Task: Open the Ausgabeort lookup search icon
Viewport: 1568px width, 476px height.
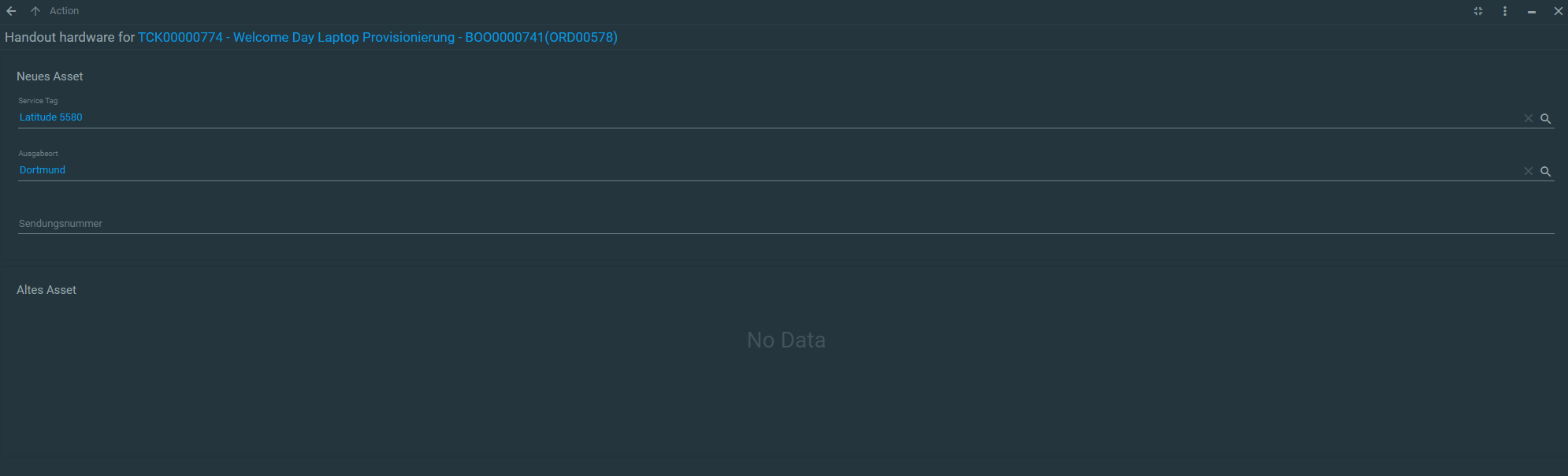Action: 1546,171
